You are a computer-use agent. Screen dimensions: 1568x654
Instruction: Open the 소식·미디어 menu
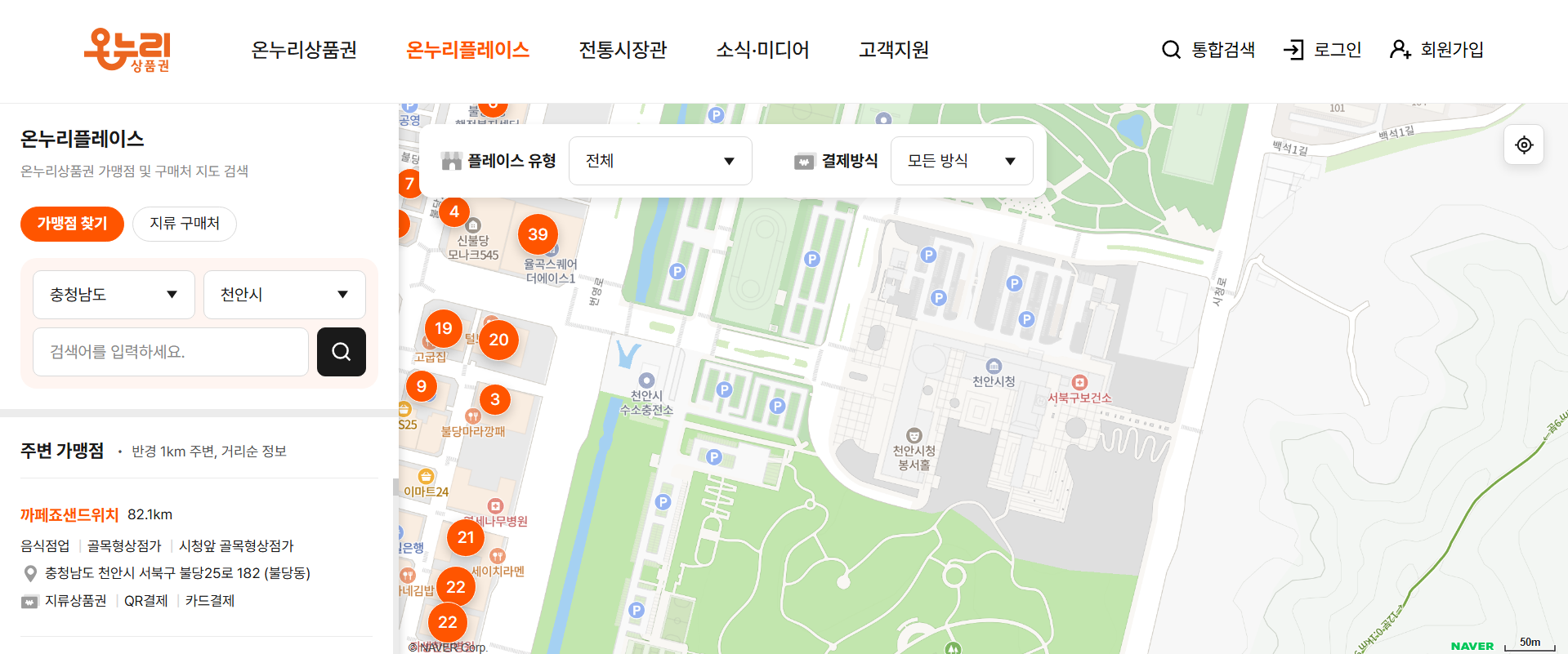click(x=762, y=50)
